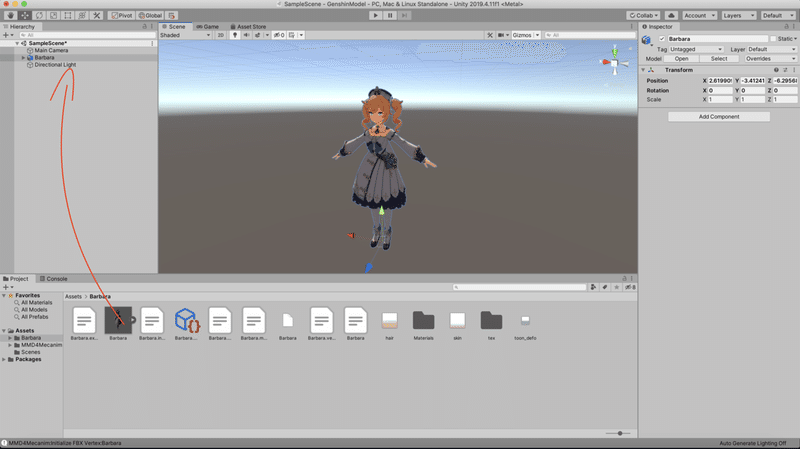Collapse the SampleScene tree node

click(x=17, y=43)
